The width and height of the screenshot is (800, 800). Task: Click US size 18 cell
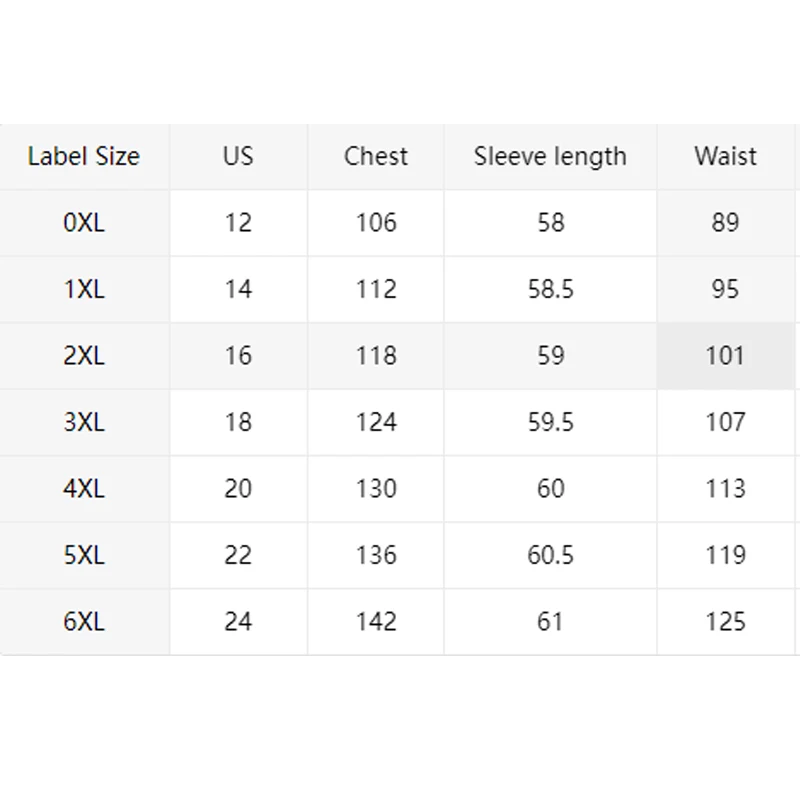click(x=238, y=422)
